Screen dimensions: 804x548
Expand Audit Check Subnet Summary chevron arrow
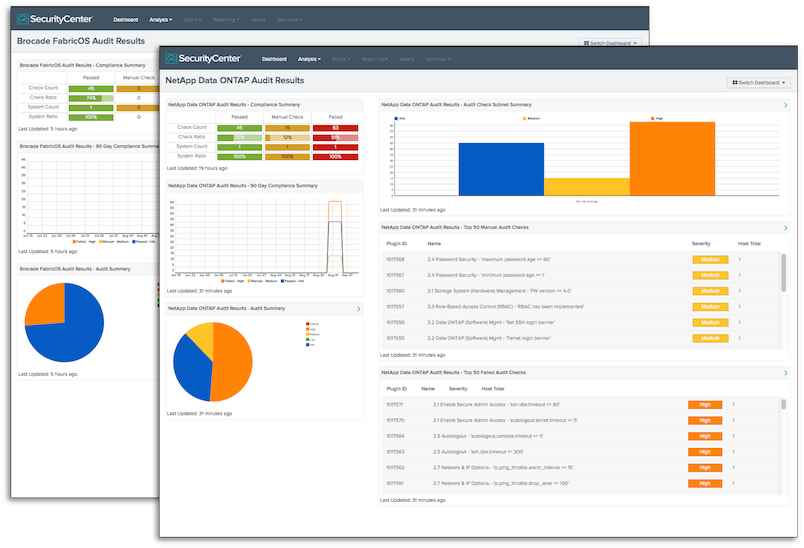click(786, 105)
